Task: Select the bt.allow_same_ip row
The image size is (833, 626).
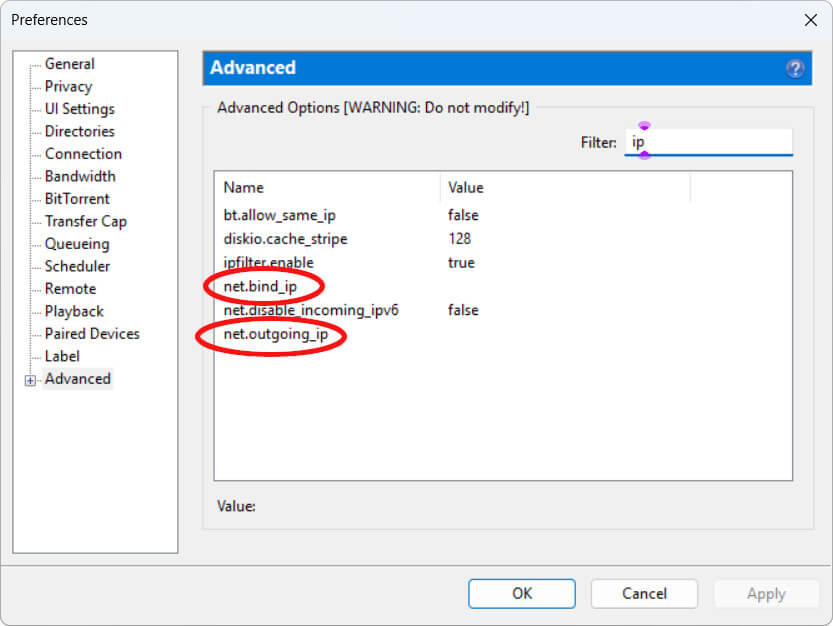Action: 503,215
